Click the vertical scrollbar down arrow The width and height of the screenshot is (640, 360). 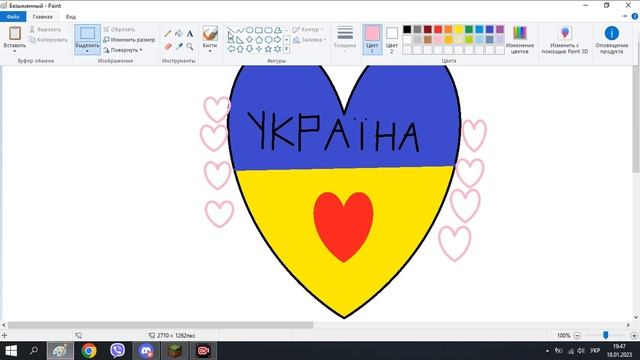[636, 317]
